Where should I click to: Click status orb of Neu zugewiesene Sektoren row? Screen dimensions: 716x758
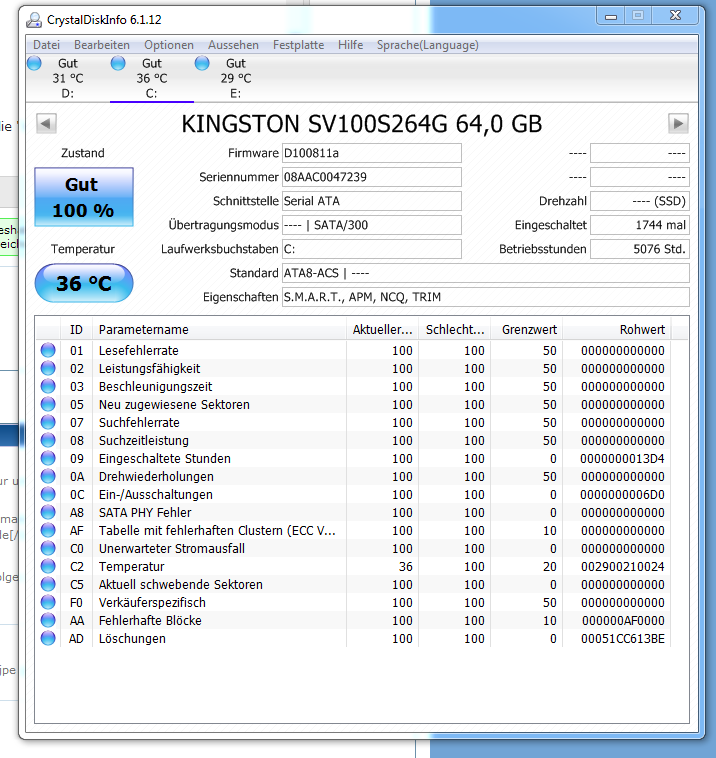[48, 404]
